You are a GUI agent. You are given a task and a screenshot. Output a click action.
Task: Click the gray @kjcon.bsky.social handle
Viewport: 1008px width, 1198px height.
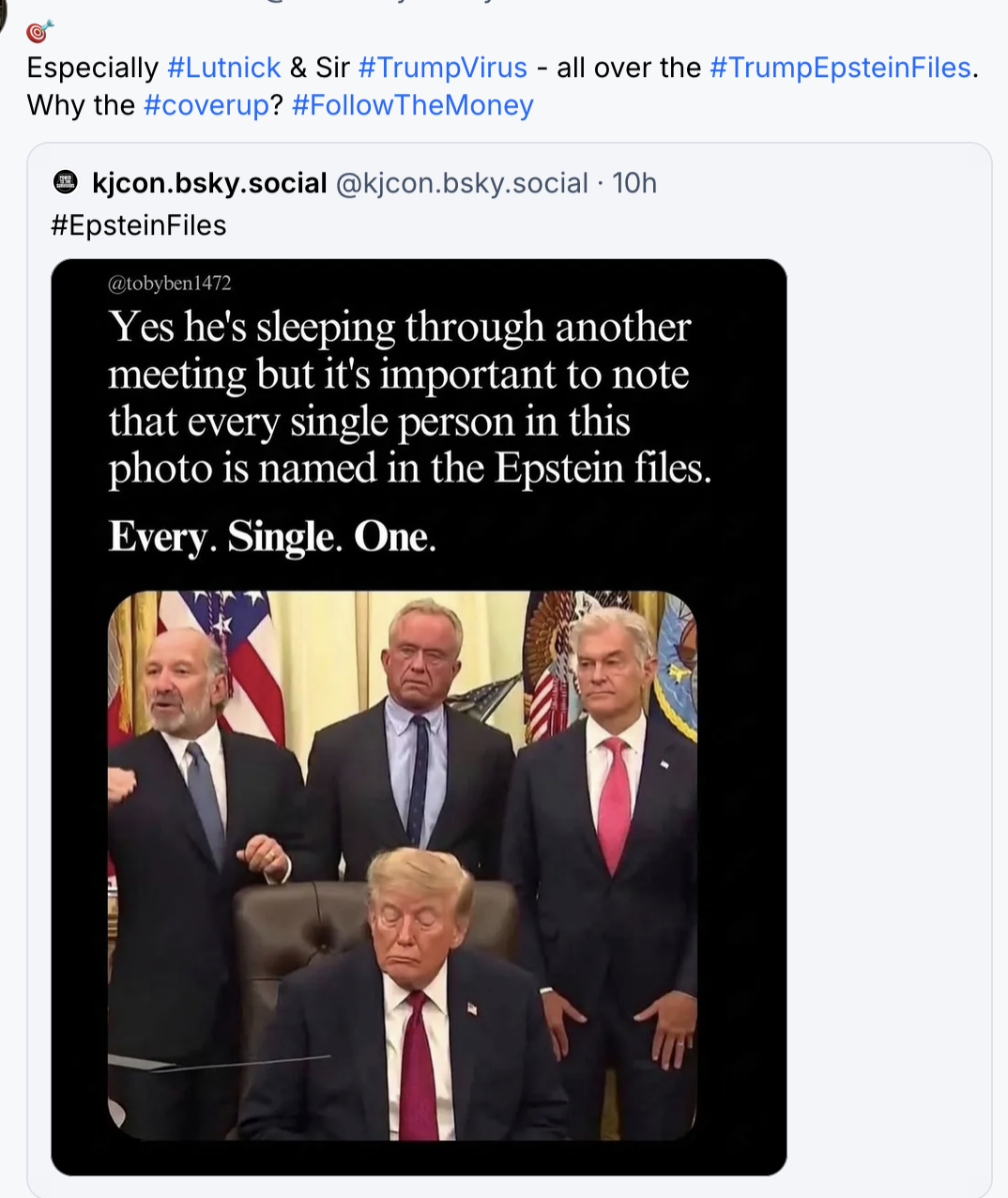click(x=462, y=182)
